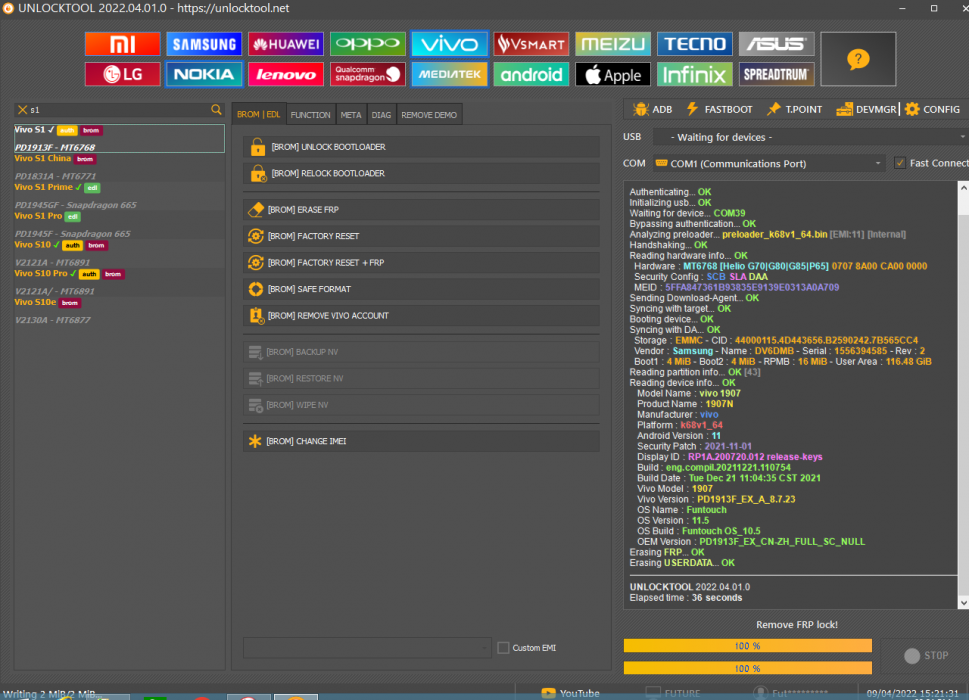969x700 pixels.
Task: Run BROM Remove Vivo Account
Action: pos(421,316)
